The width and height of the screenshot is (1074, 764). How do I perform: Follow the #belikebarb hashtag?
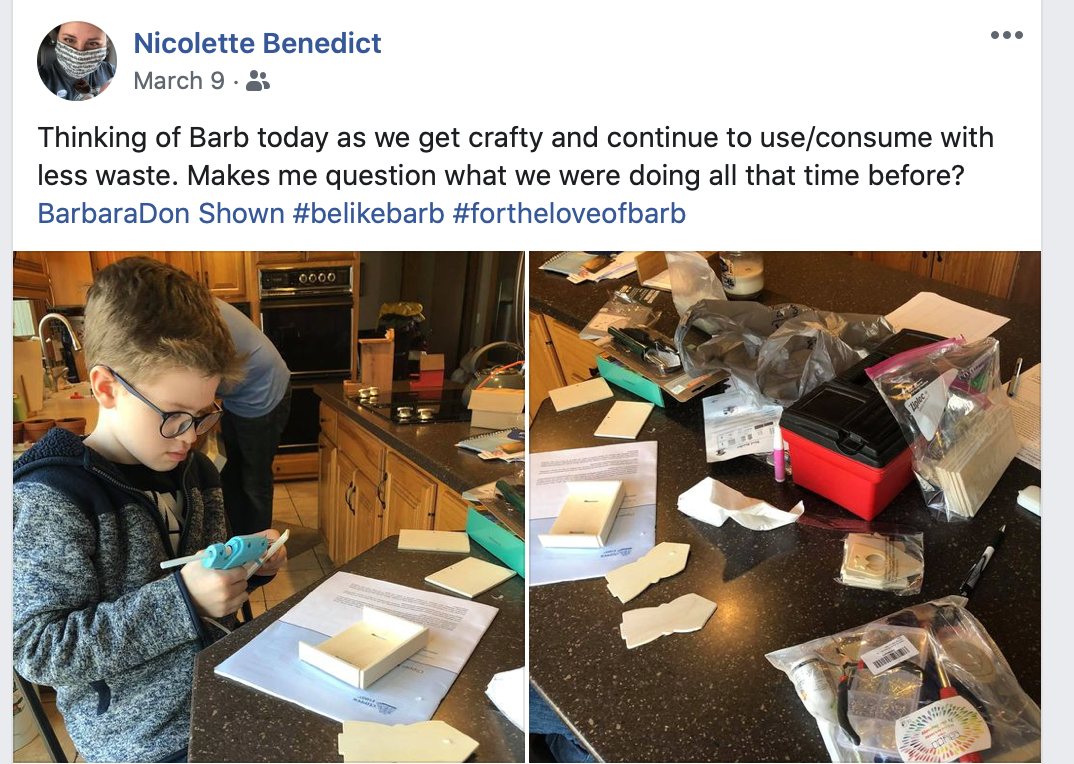[x=369, y=214]
